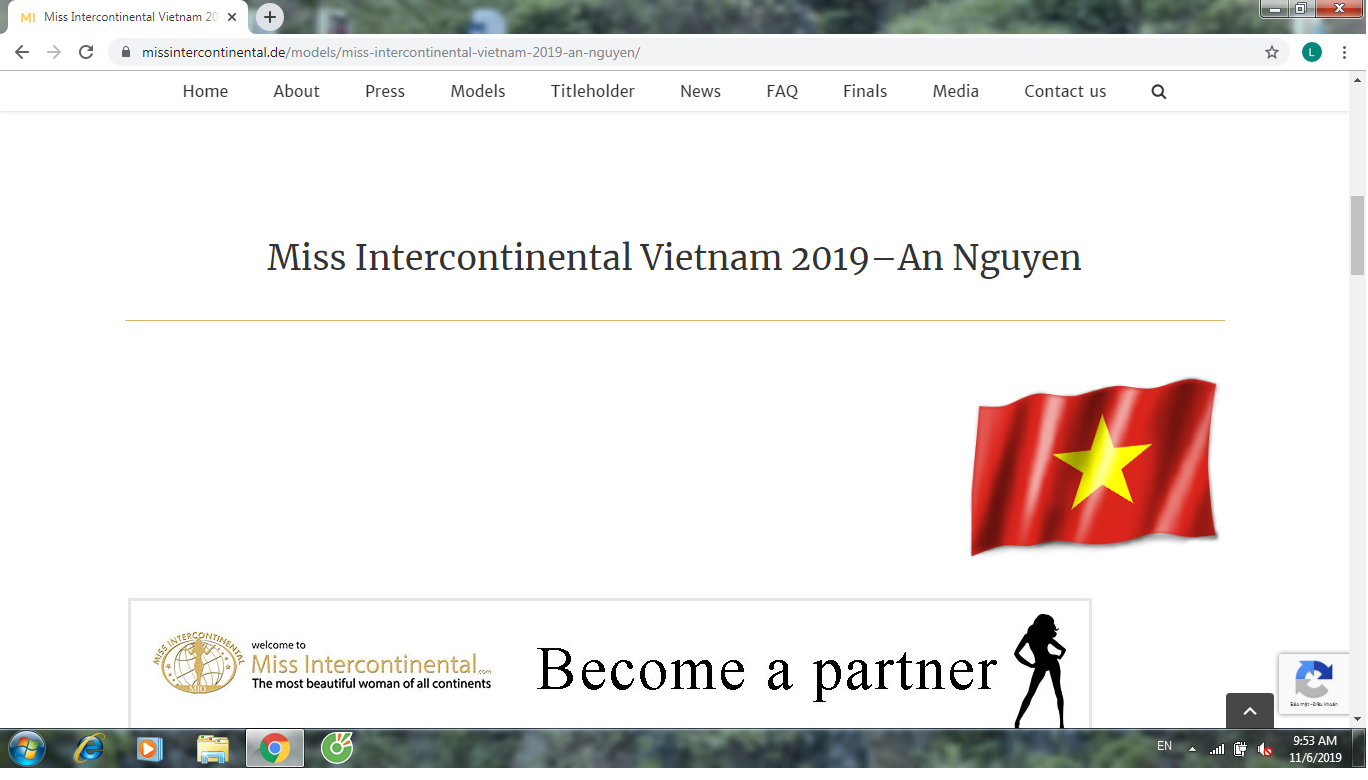
Task: Go to the Contact us page
Action: pyautogui.click(x=1065, y=91)
